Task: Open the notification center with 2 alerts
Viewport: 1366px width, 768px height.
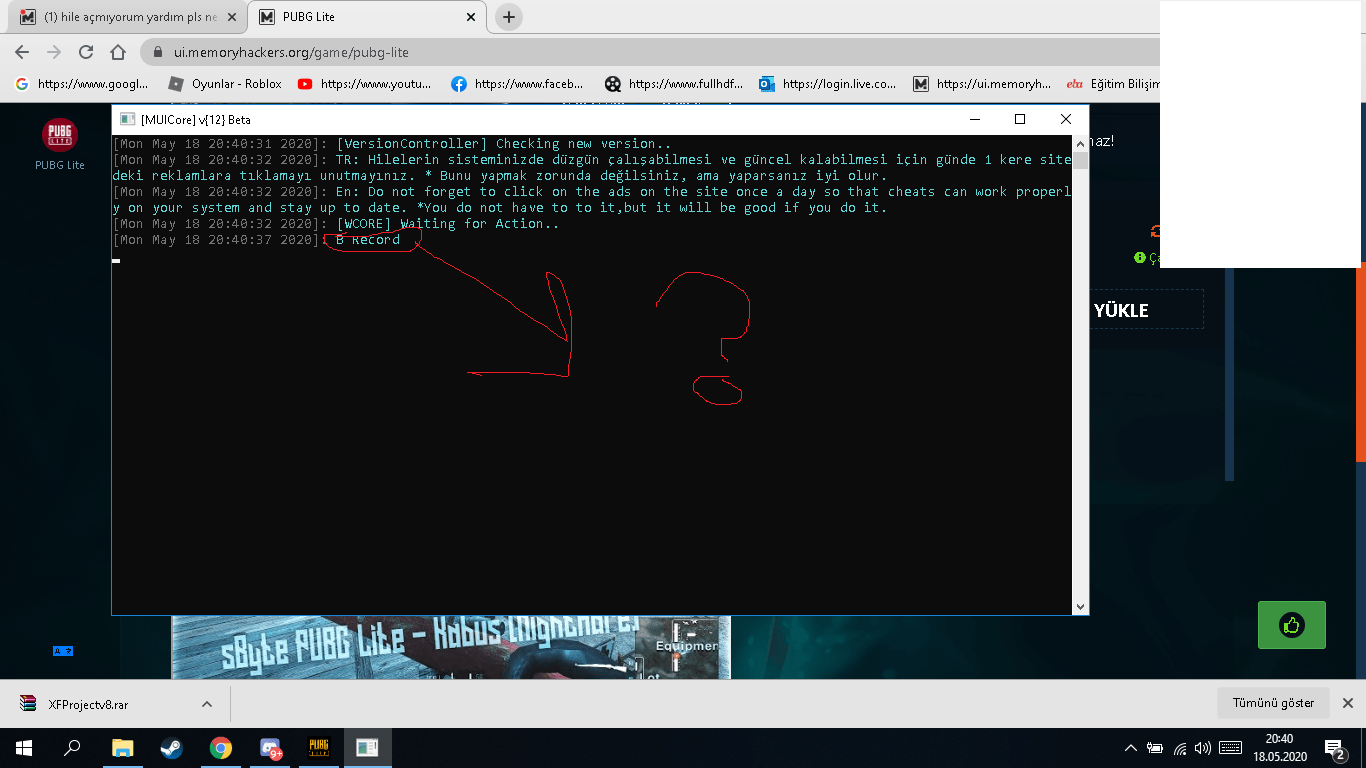Action: pos(1335,748)
